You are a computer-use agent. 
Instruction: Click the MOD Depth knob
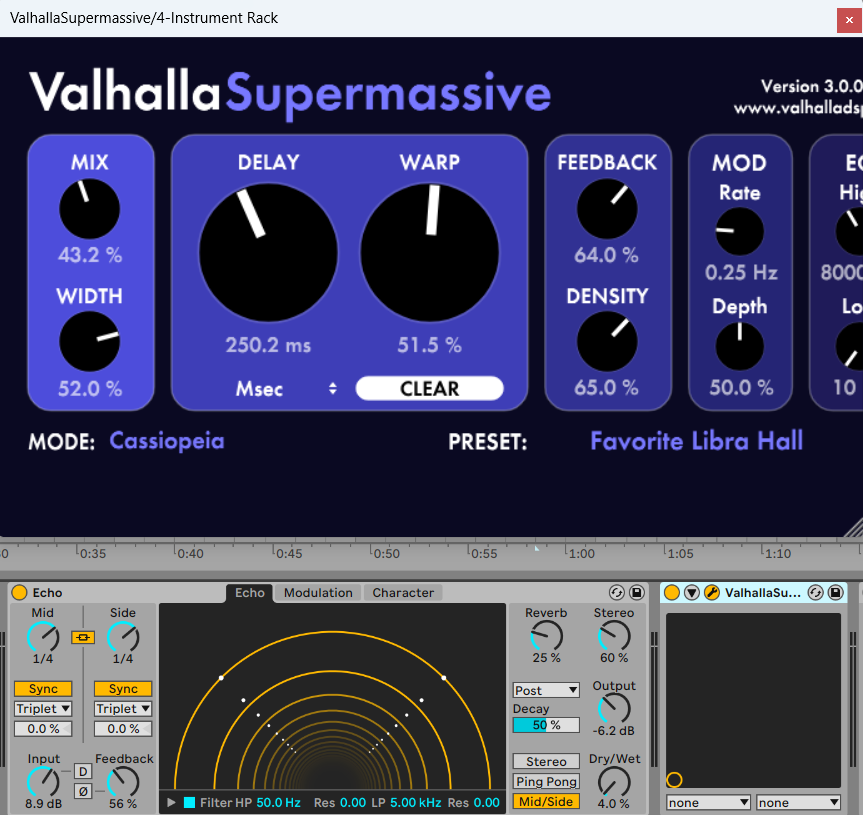click(x=739, y=346)
